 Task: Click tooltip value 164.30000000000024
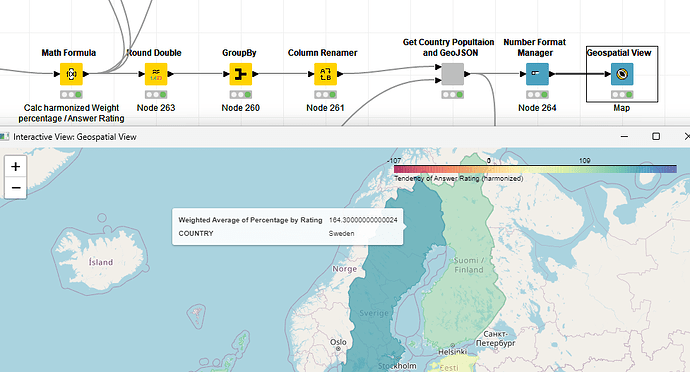click(x=363, y=220)
